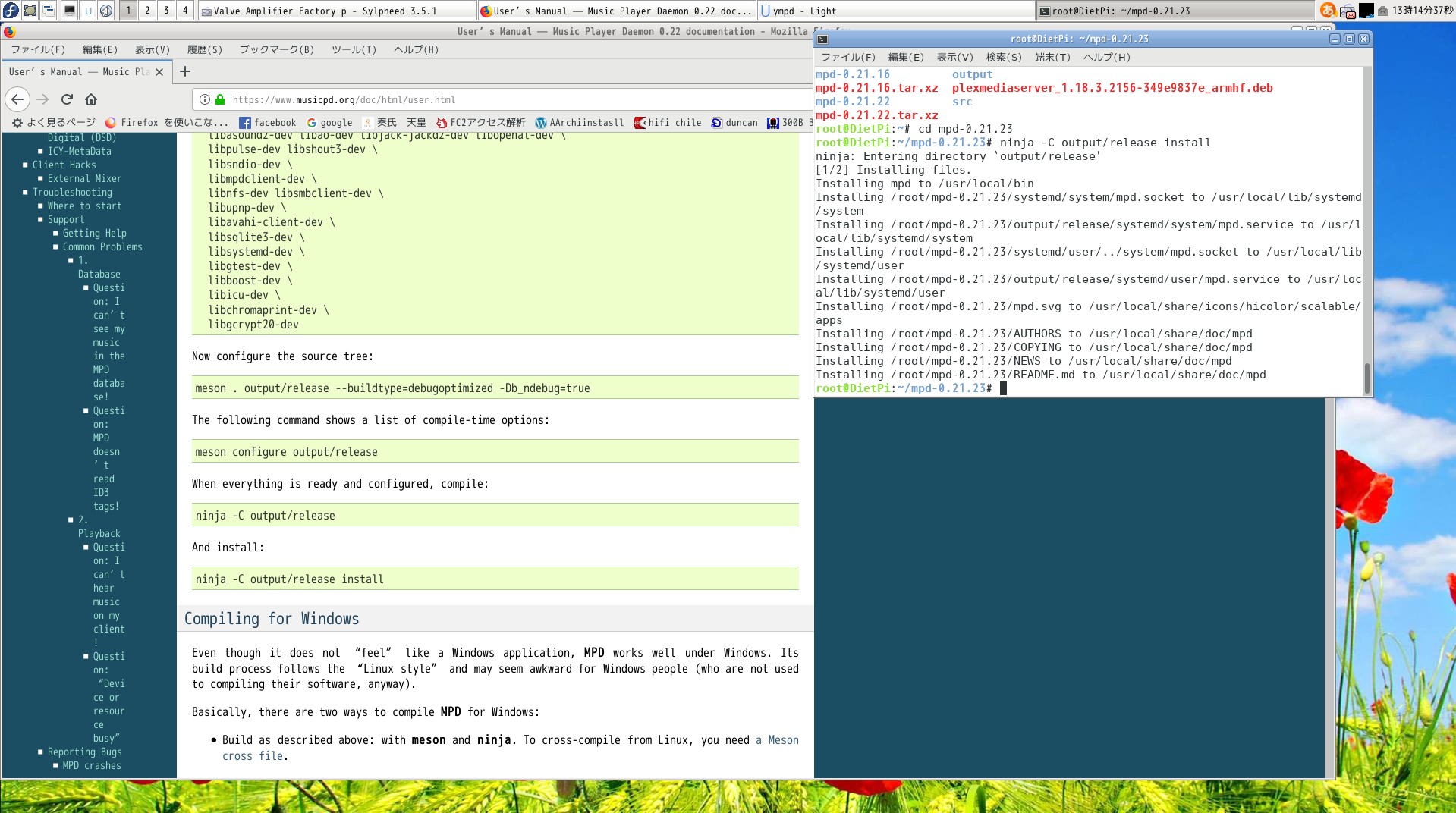Click the green padlock in the address bar
1456x813 pixels.
pos(220,99)
